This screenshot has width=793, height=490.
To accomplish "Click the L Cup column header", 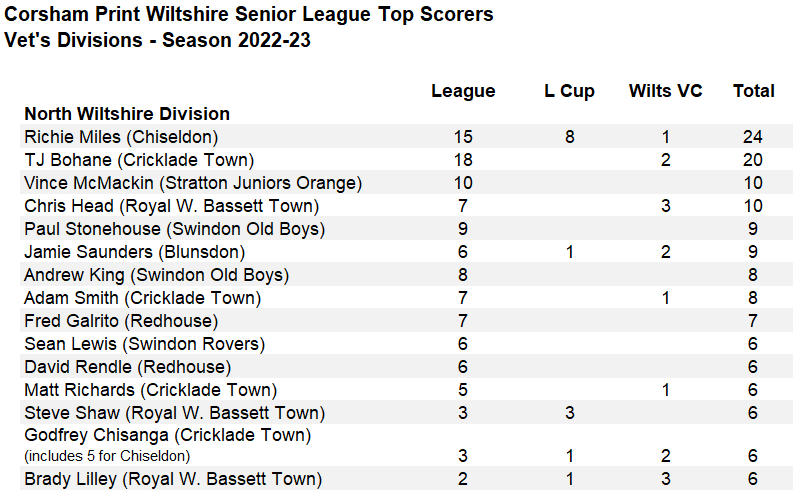I will click(569, 92).
